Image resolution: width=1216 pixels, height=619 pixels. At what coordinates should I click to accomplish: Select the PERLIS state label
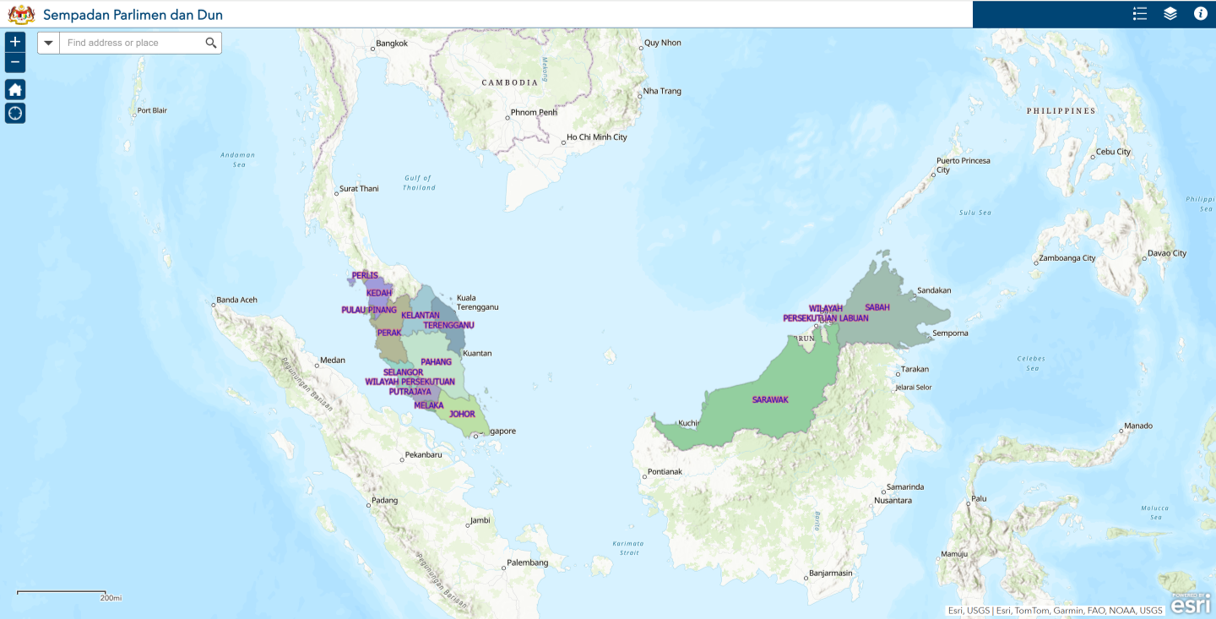[x=365, y=275]
